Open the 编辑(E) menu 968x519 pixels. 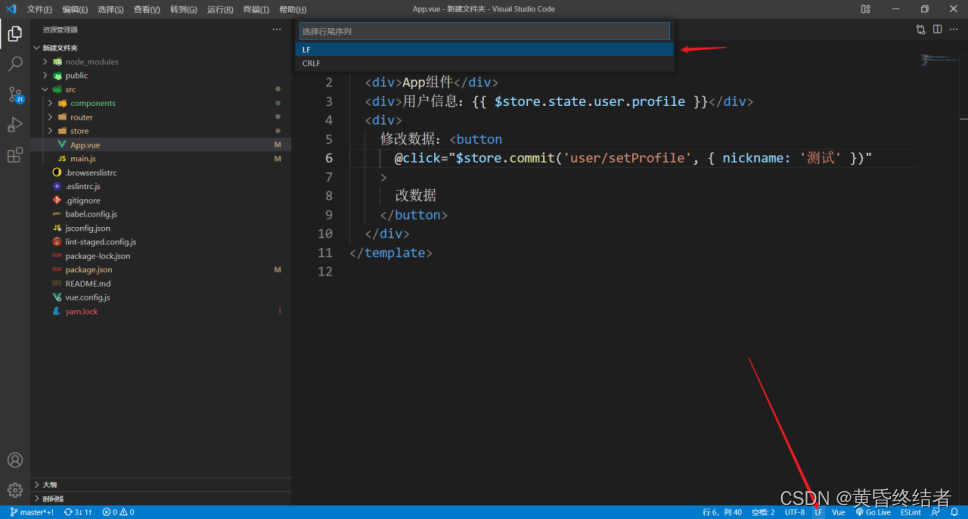point(75,9)
